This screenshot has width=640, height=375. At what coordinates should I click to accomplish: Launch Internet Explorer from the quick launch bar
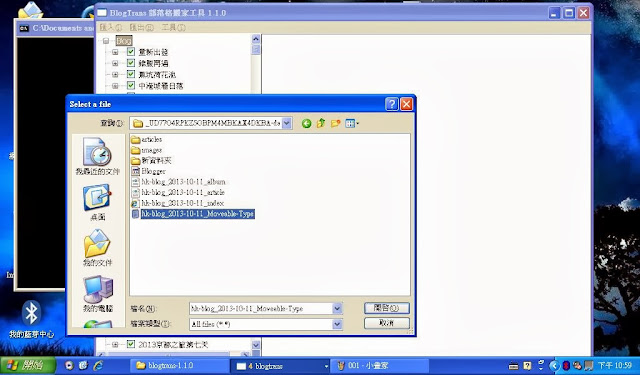click(x=98, y=365)
